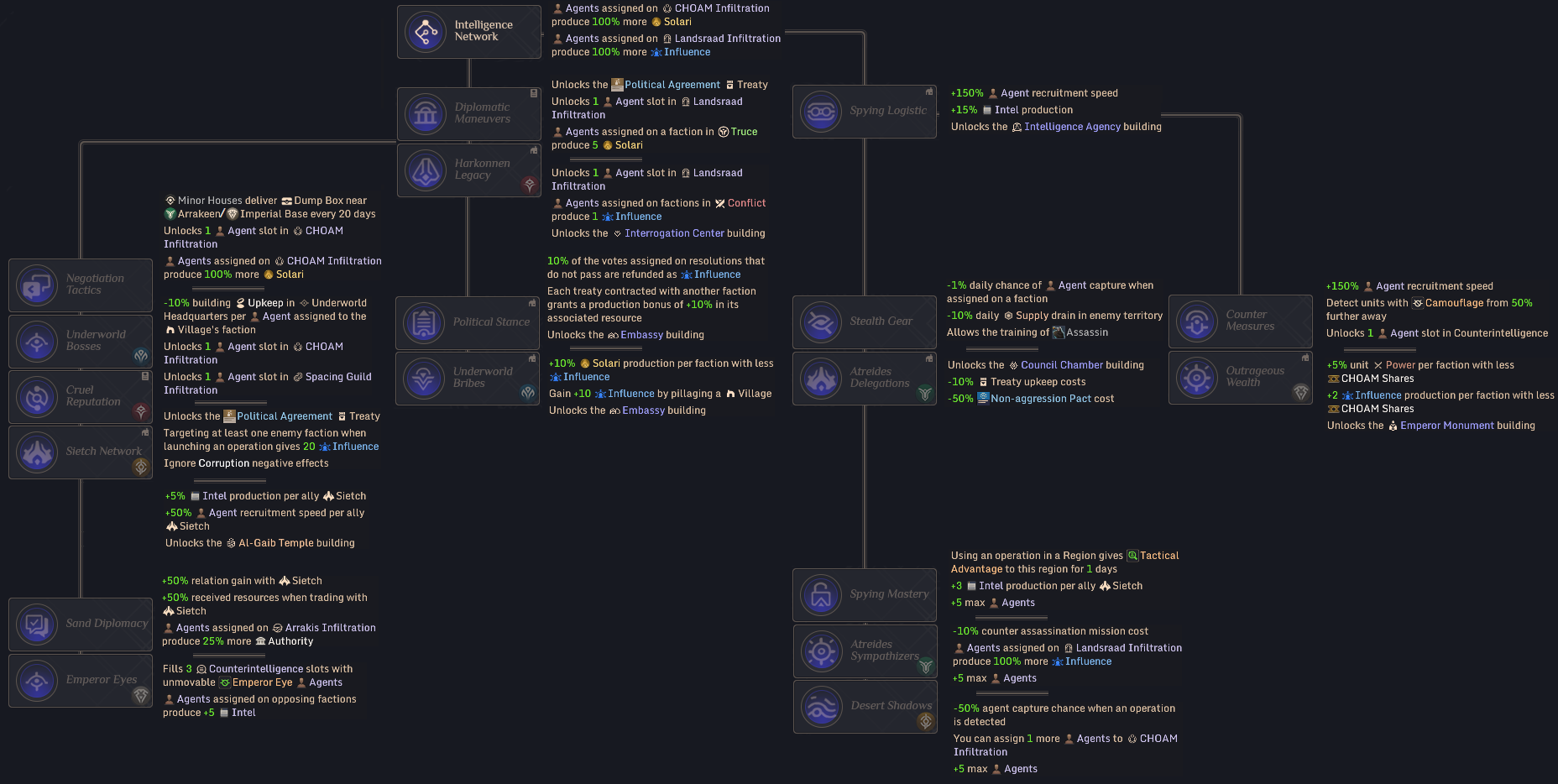This screenshot has width=1558, height=784.
Task: Select the Political Stance document icon
Action: (x=424, y=323)
